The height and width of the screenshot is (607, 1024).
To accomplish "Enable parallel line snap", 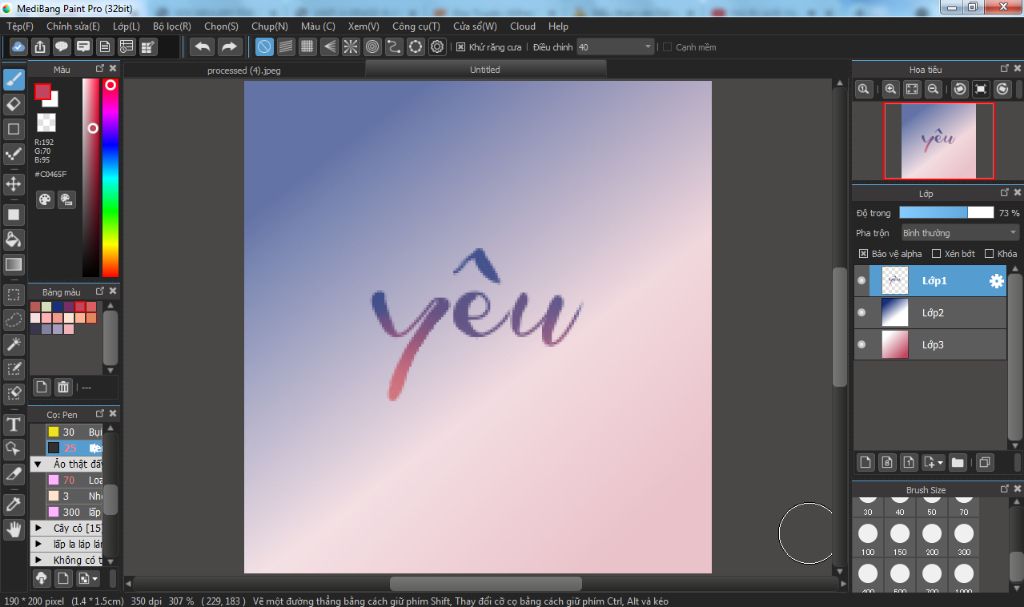I will coord(286,47).
